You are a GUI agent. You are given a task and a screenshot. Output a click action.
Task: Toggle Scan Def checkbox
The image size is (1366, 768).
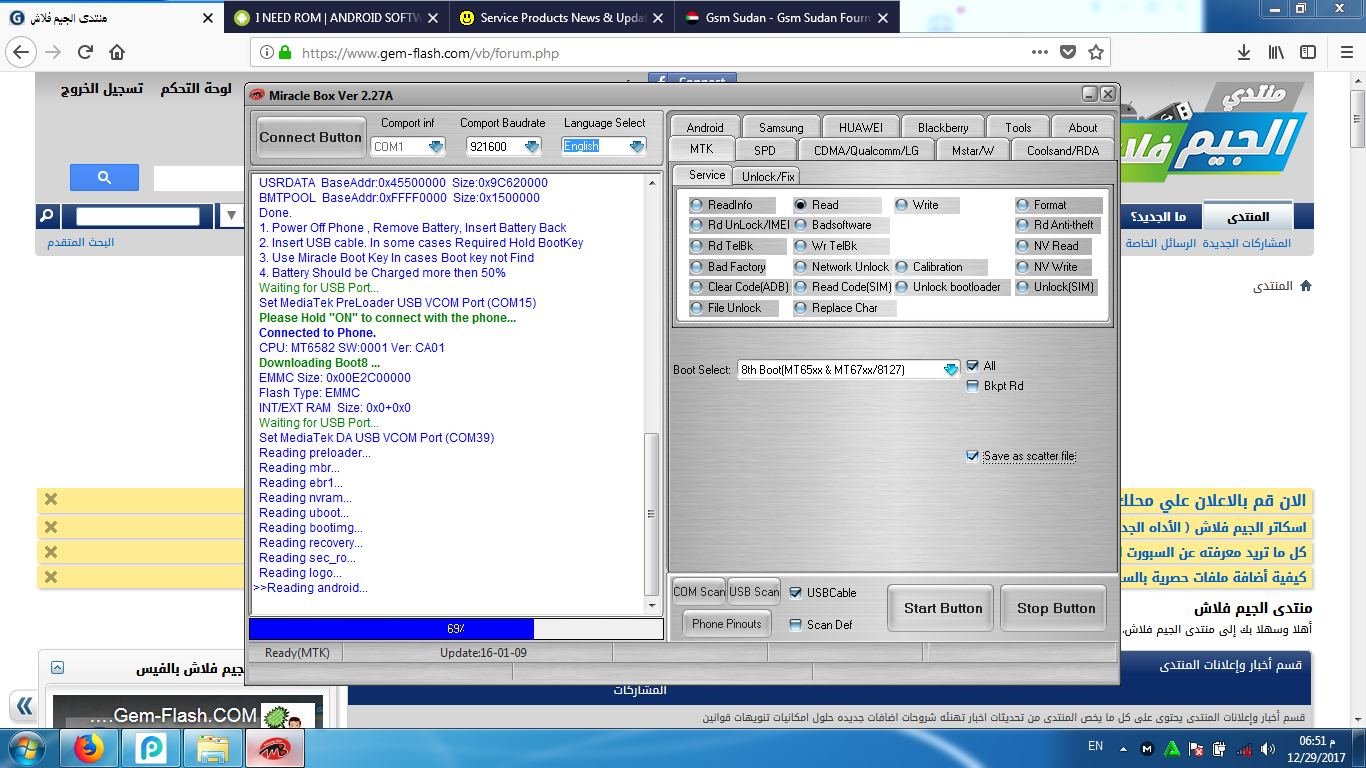click(796, 625)
